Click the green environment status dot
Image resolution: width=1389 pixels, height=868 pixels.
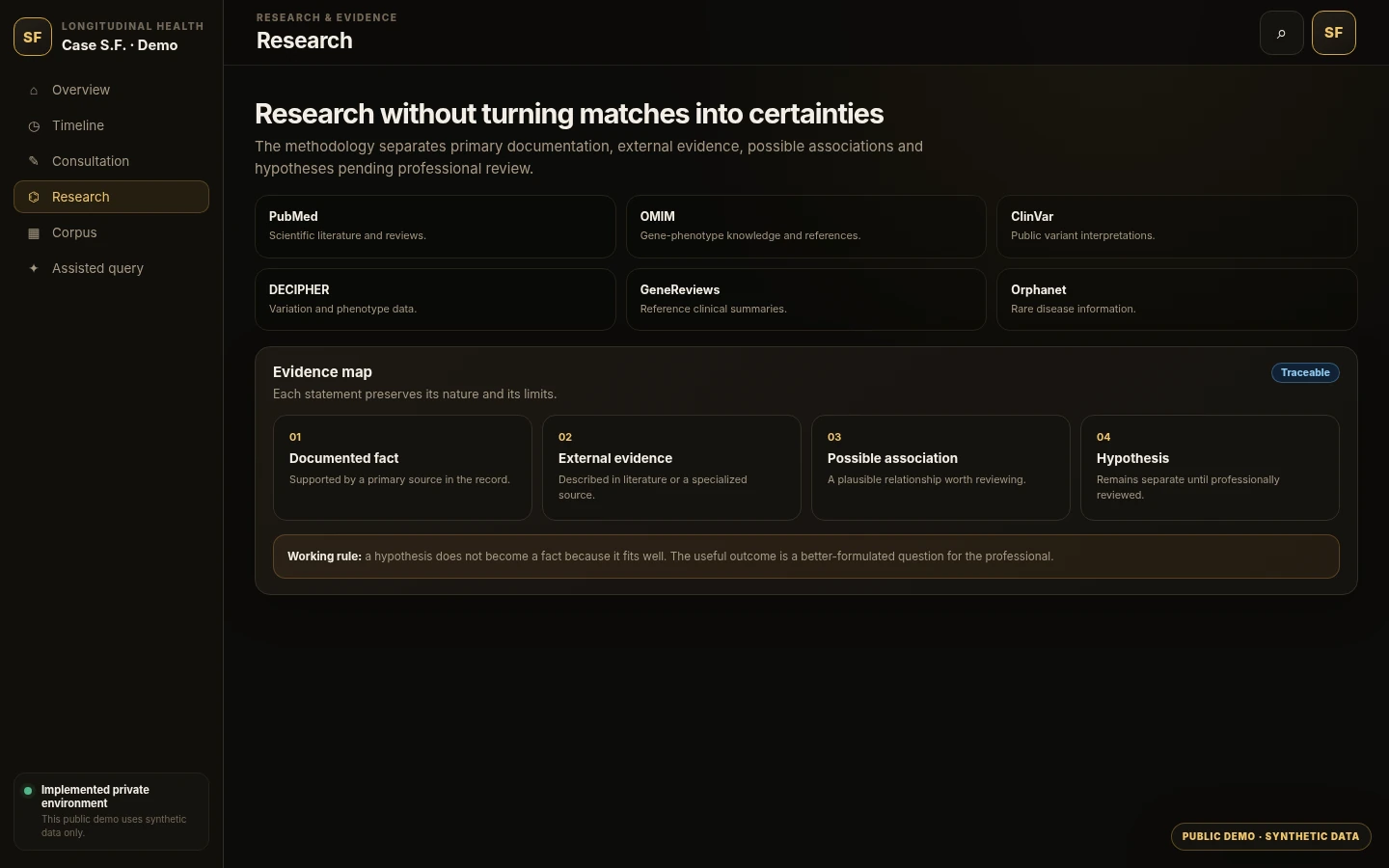coord(28,791)
